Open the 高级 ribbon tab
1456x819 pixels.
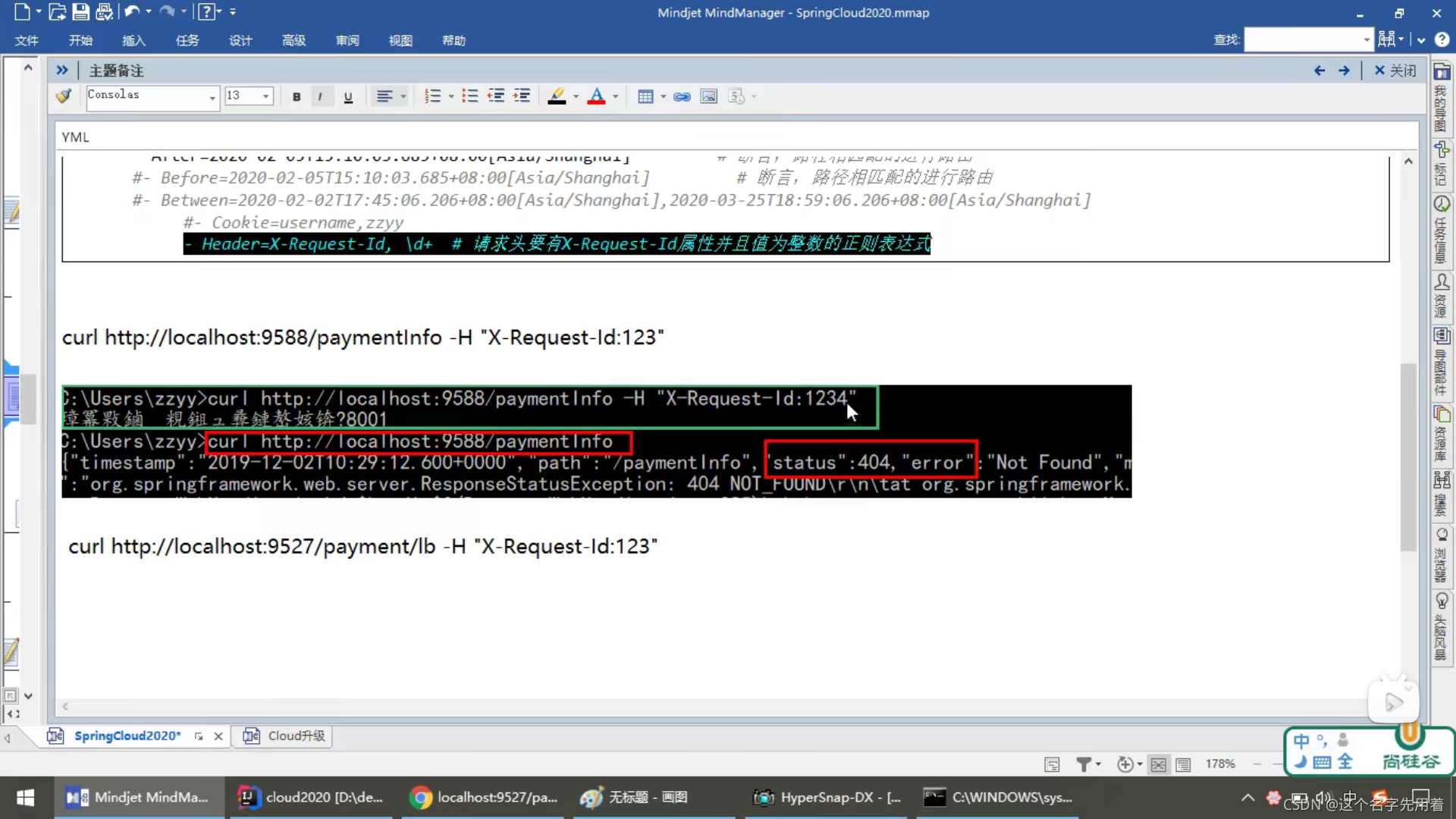click(x=293, y=40)
